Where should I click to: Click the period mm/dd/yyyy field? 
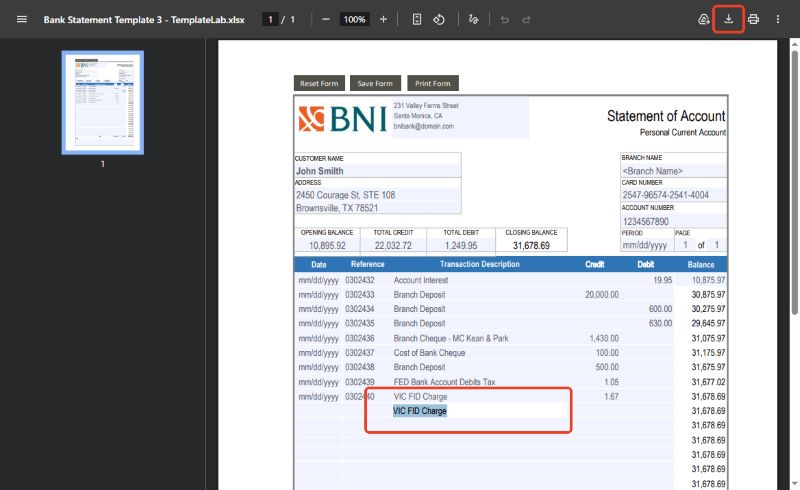646,245
